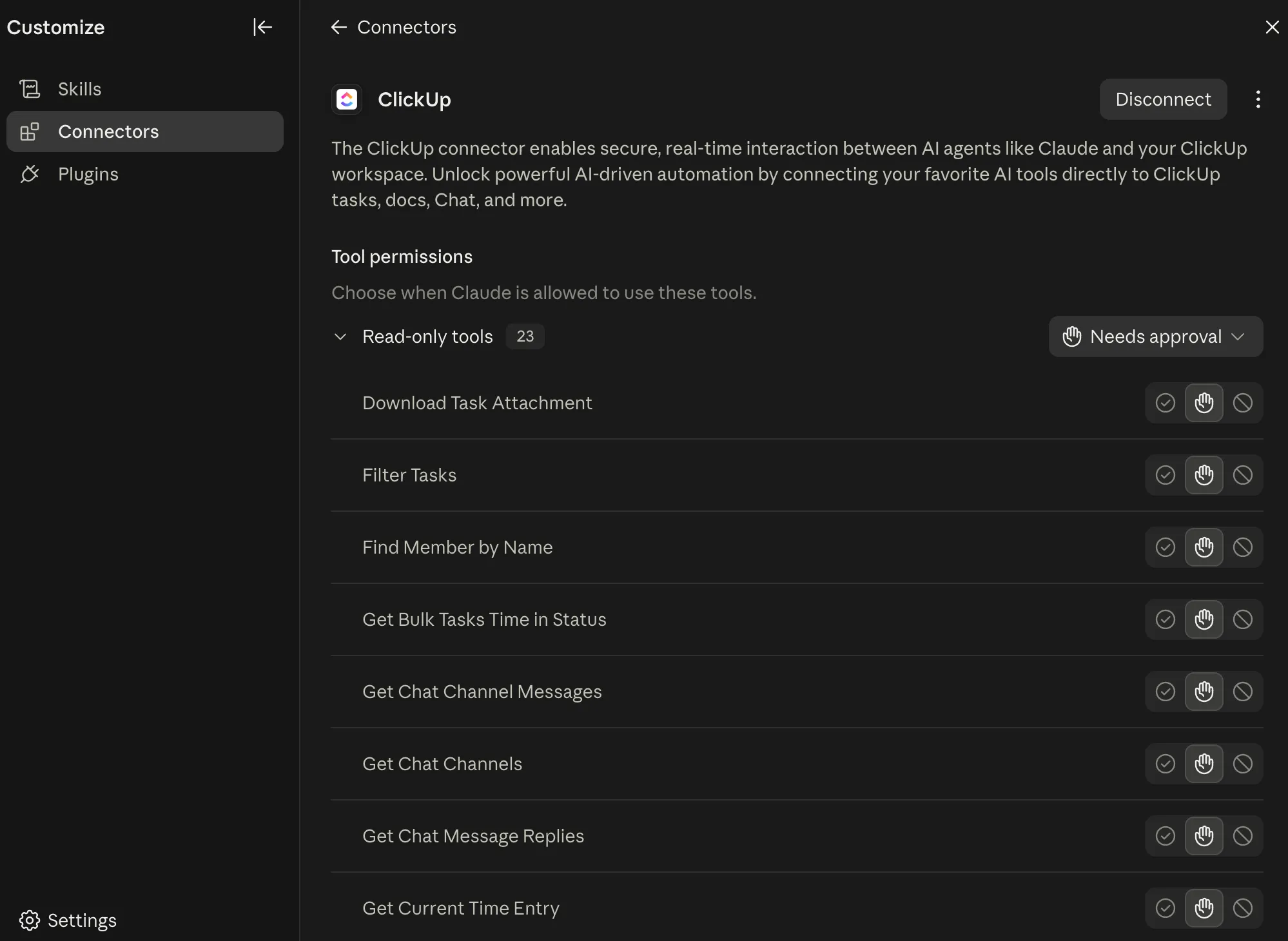
Task: Require approval for Get Bulk Tasks Time in Status
Action: tap(1204, 619)
